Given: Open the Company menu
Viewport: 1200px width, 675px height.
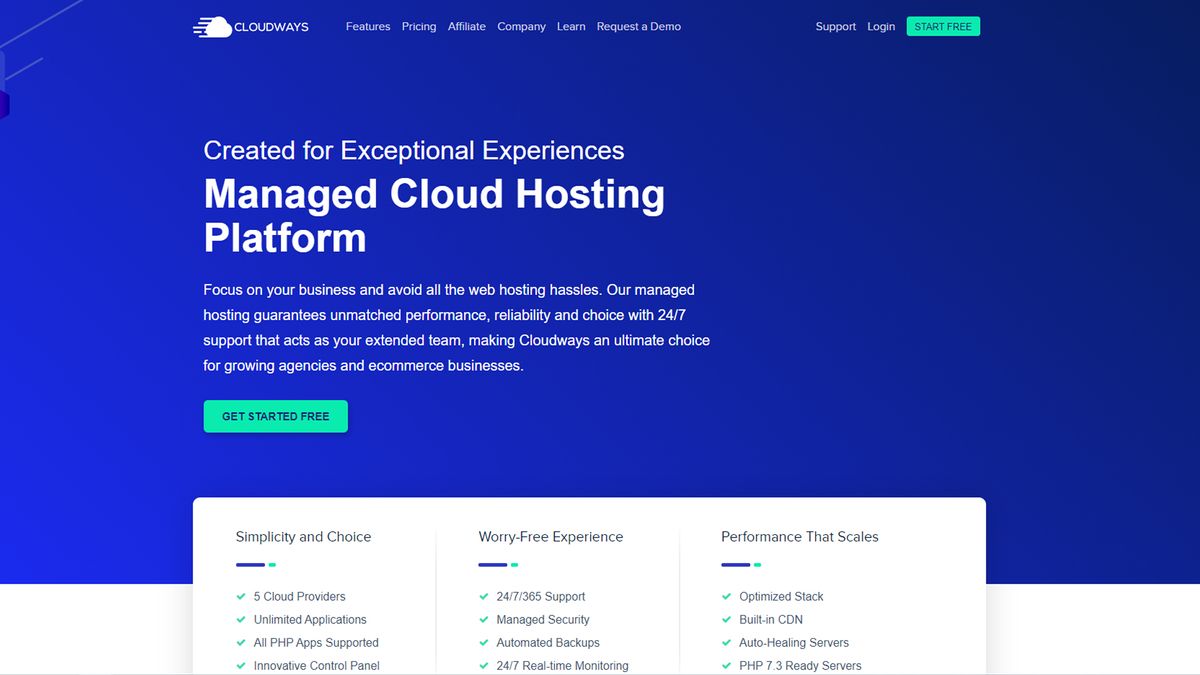Looking at the screenshot, I should 521,26.
